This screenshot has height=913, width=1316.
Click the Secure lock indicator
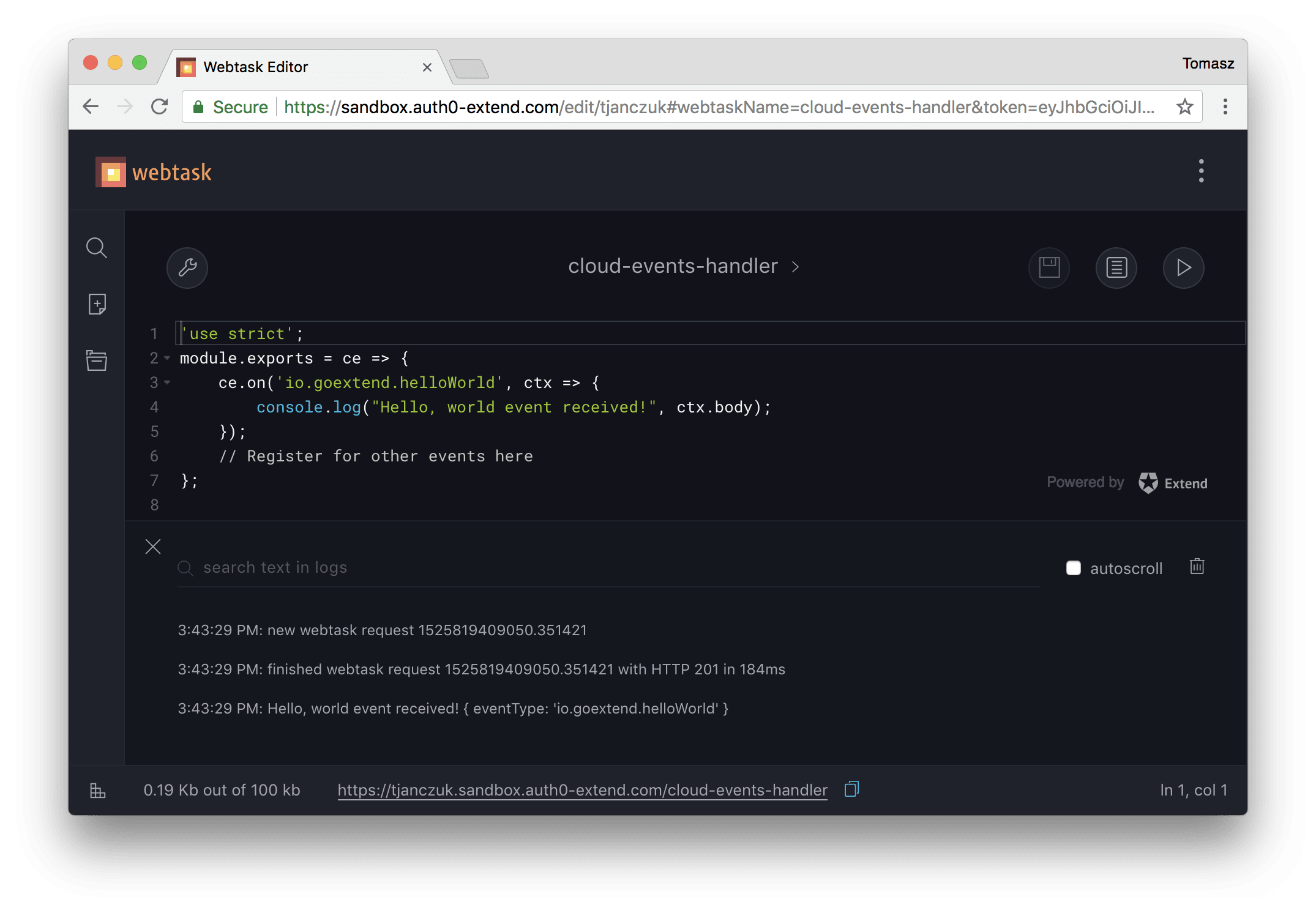point(231,107)
